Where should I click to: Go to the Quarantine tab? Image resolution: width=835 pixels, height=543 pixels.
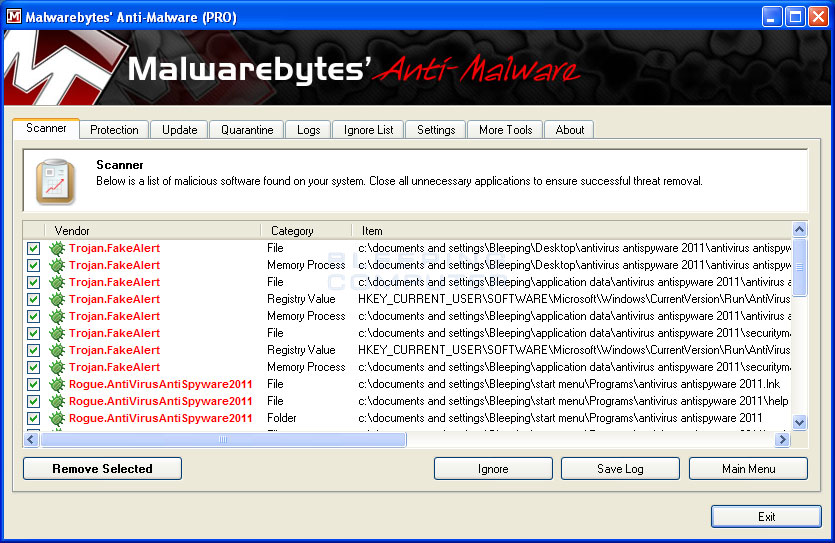tap(247, 130)
